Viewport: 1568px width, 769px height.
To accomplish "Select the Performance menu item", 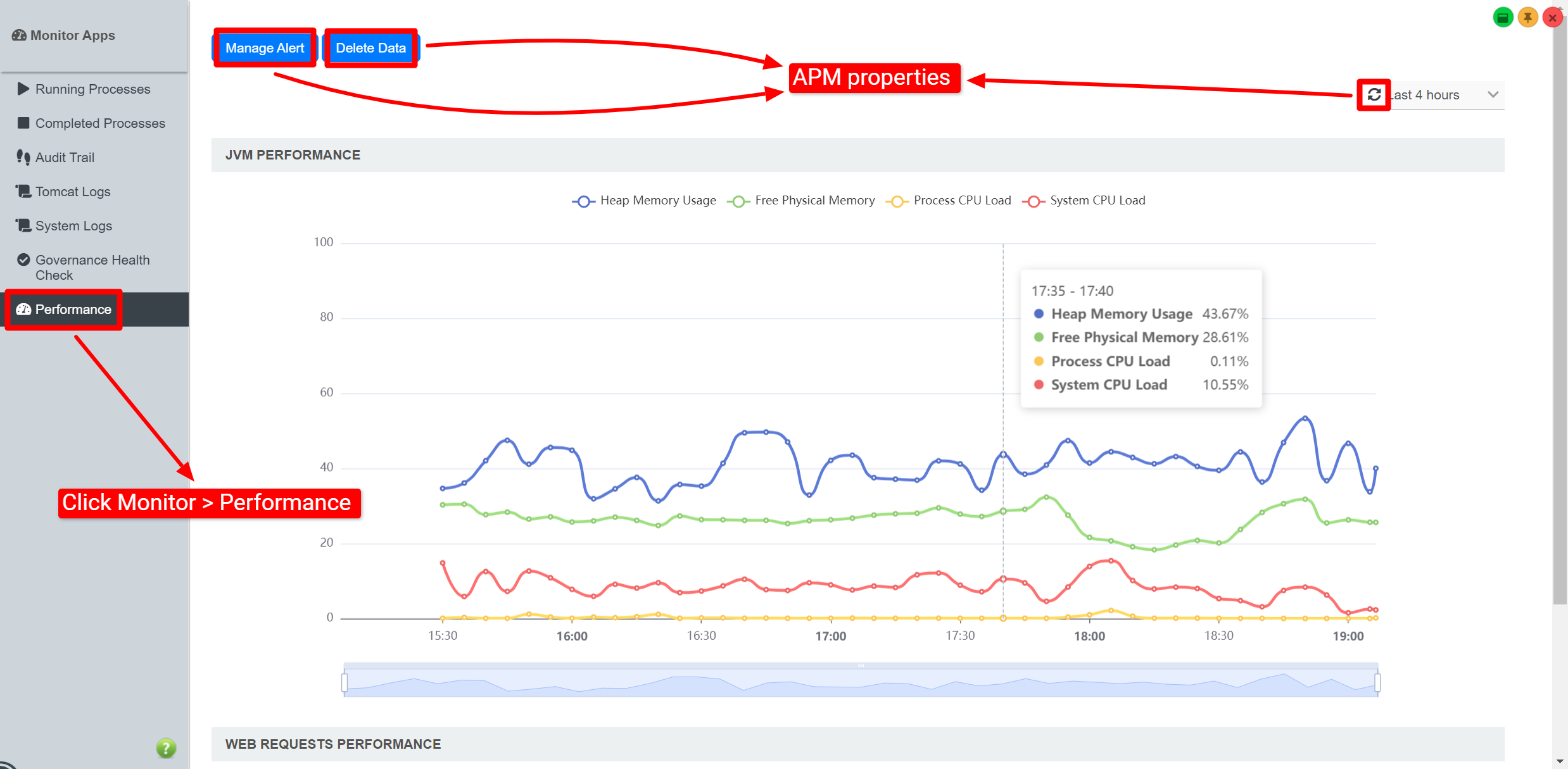I will (73, 309).
